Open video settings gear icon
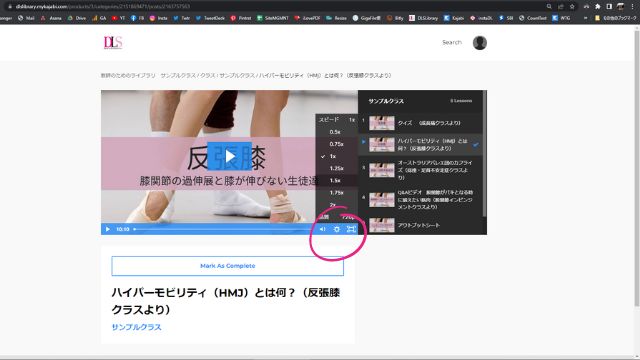This screenshot has width=640, height=360. pos(337,229)
